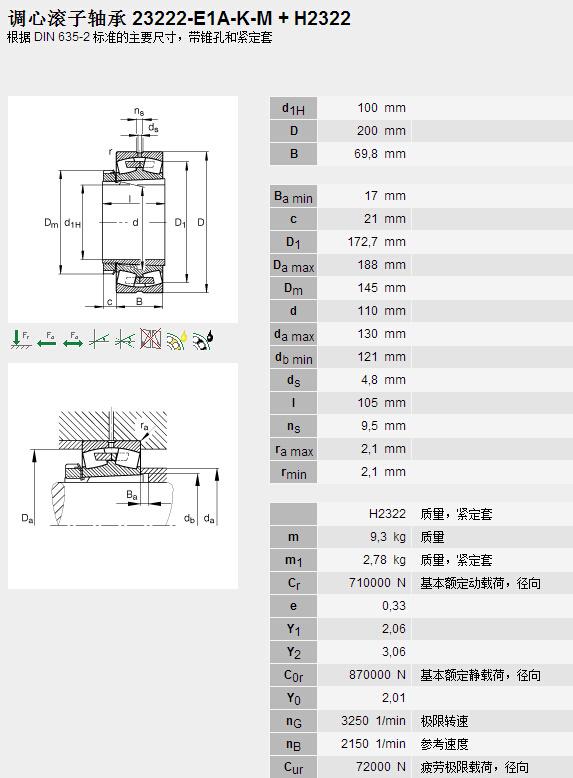
Task: Select the Cur value 72000 N
Action: coord(381,767)
